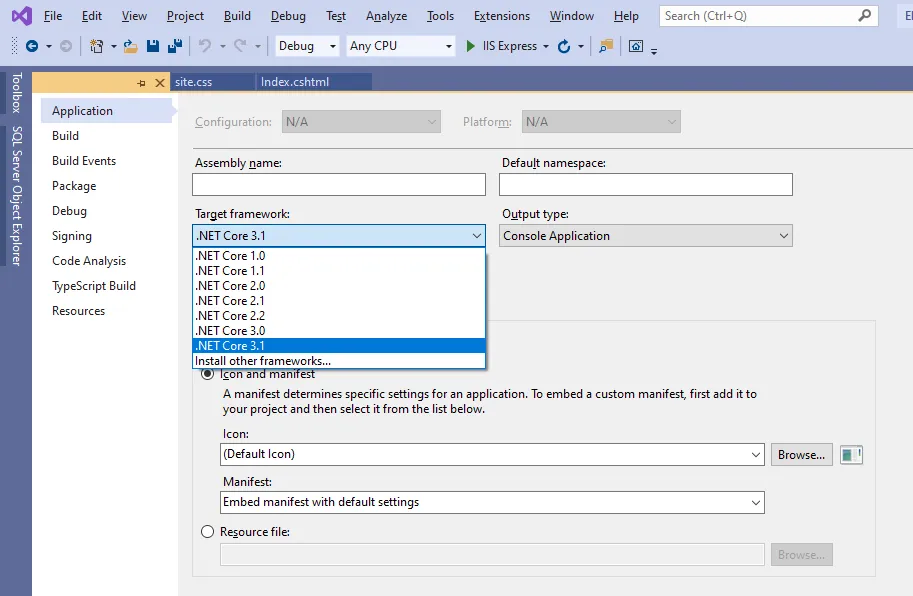Open the Analyze menu

point(387,16)
